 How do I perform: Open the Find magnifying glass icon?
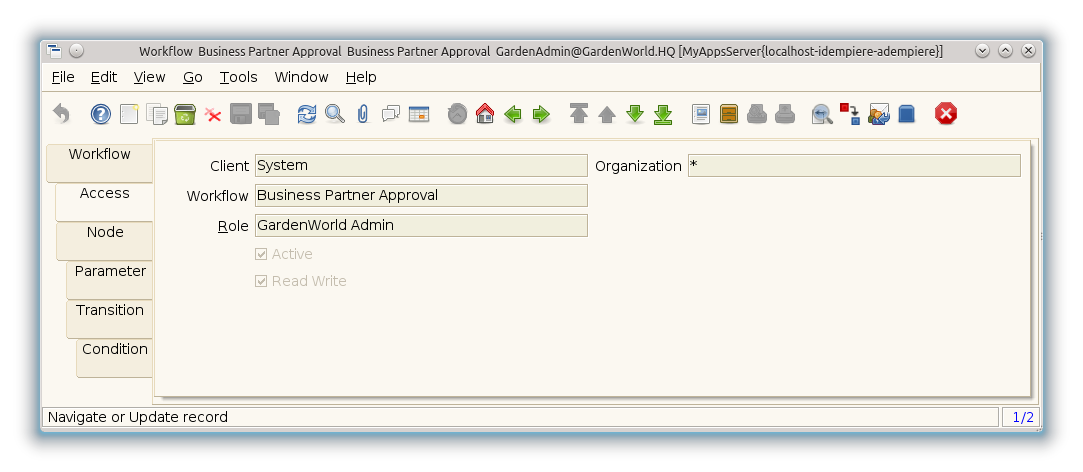(x=335, y=114)
